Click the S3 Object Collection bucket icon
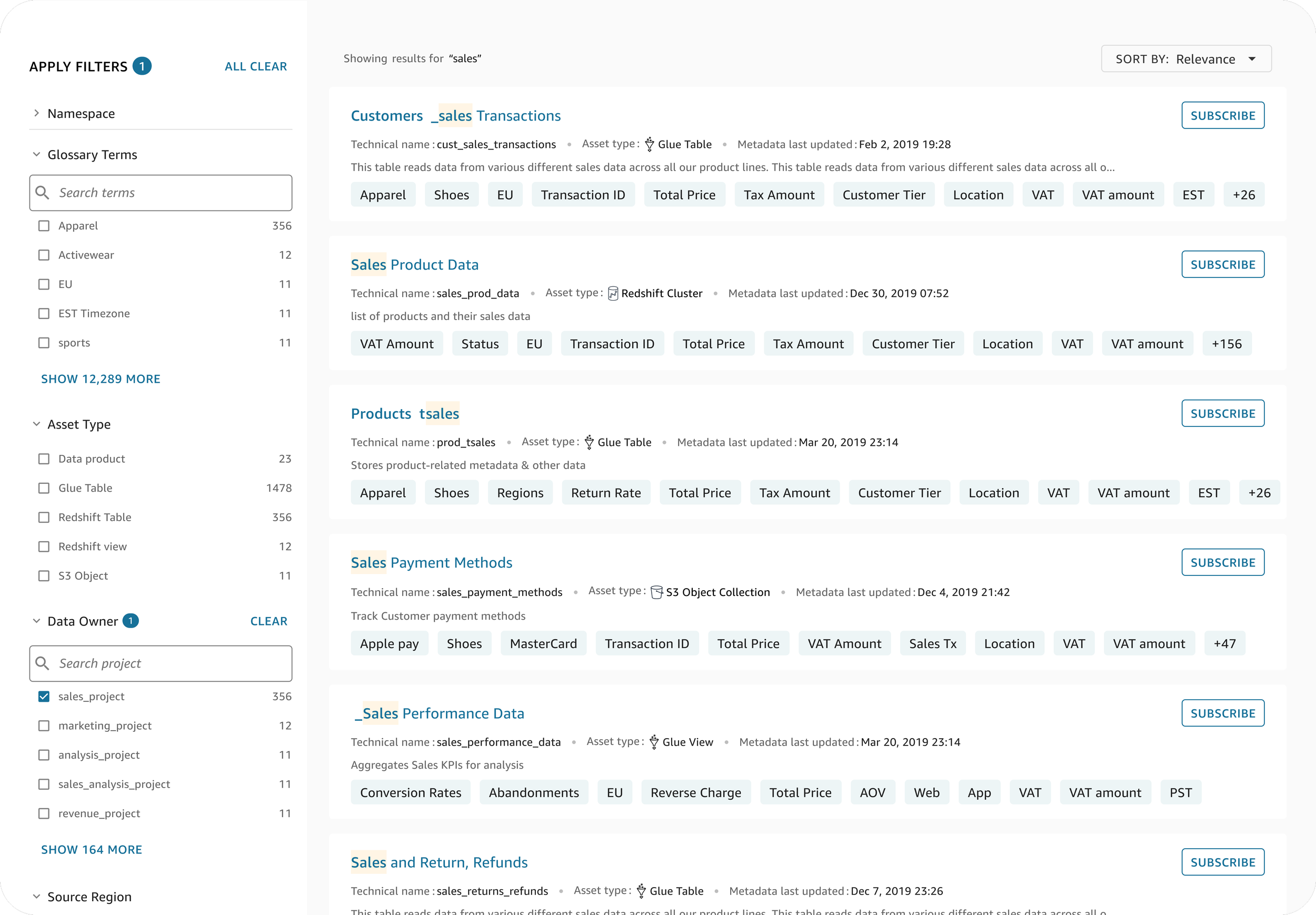The image size is (1316, 915). click(657, 592)
